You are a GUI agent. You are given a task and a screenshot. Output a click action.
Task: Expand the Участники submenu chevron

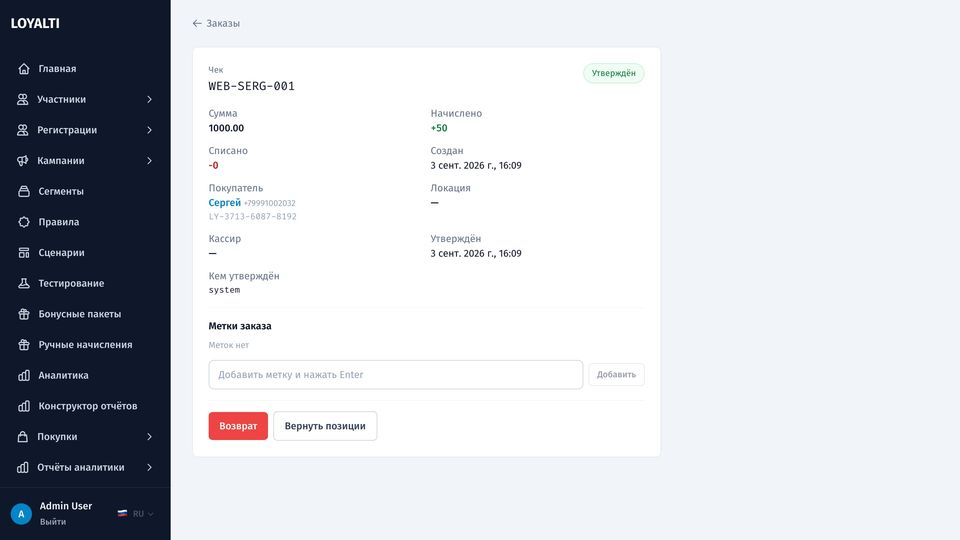(x=149, y=99)
